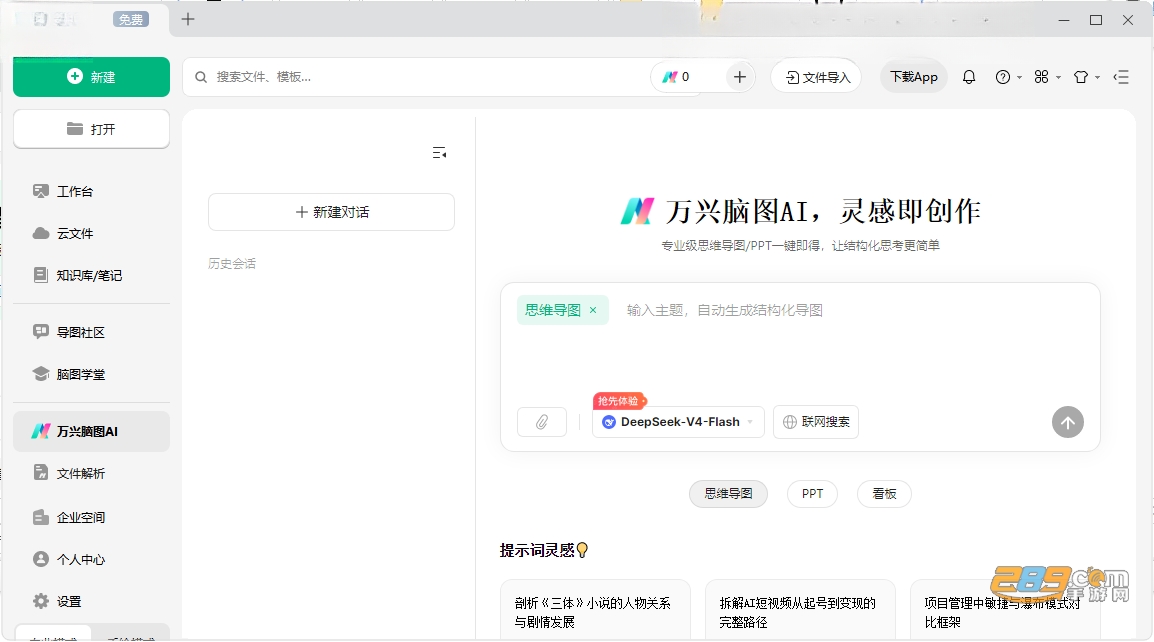The width and height of the screenshot is (1154, 642).
Task: Open notifications bell icon
Action: pyautogui.click(x=969, y=77)
